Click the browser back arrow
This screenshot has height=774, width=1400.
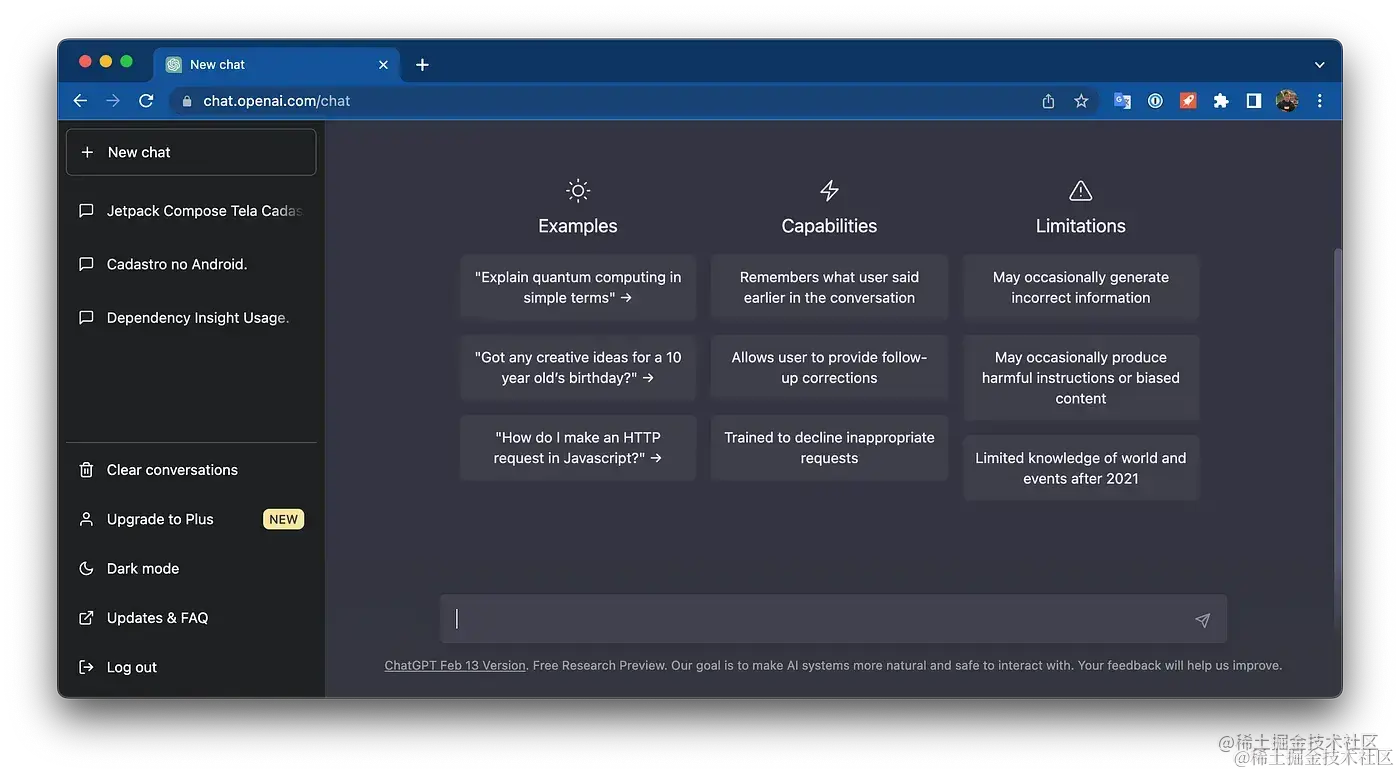click(80, 101)
